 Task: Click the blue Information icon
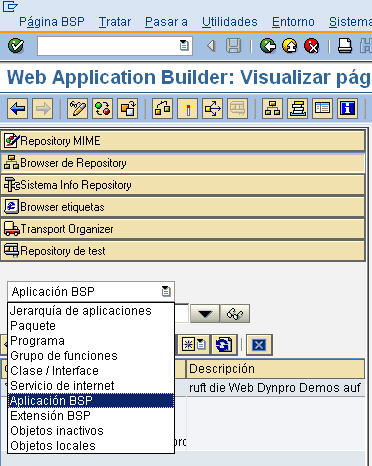coord(348,108)
